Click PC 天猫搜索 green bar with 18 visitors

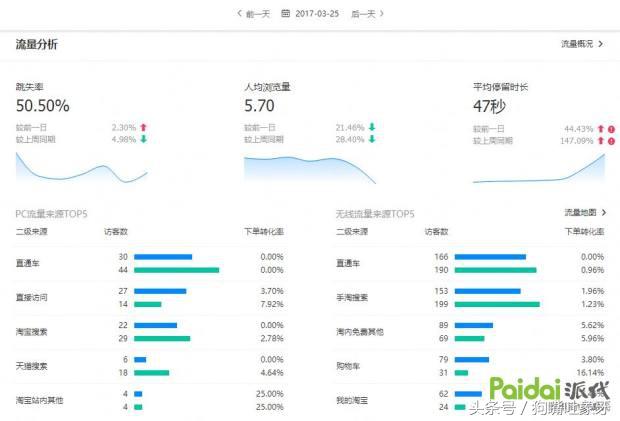tap(151, 373)
